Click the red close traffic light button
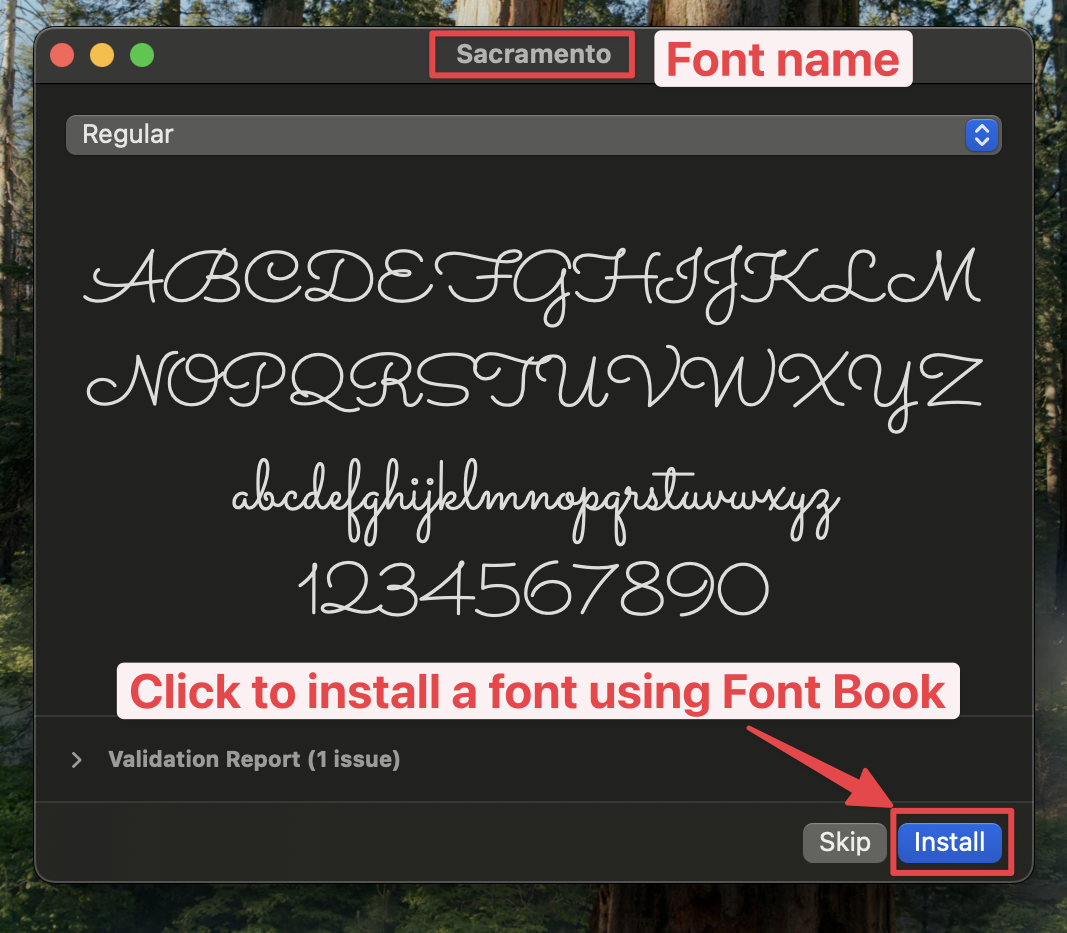This screenshot has width=1067, height=933. tap(61, 56)
